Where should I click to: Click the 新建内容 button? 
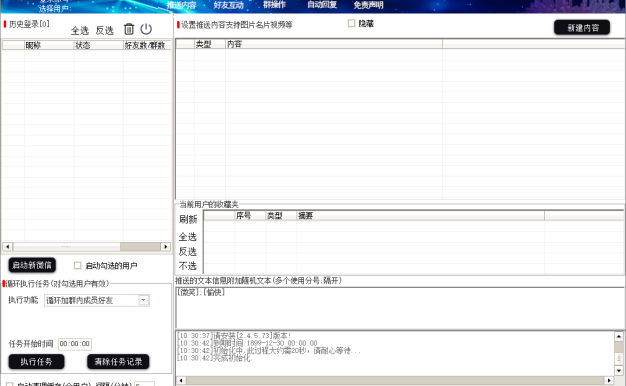pos(582,28)
